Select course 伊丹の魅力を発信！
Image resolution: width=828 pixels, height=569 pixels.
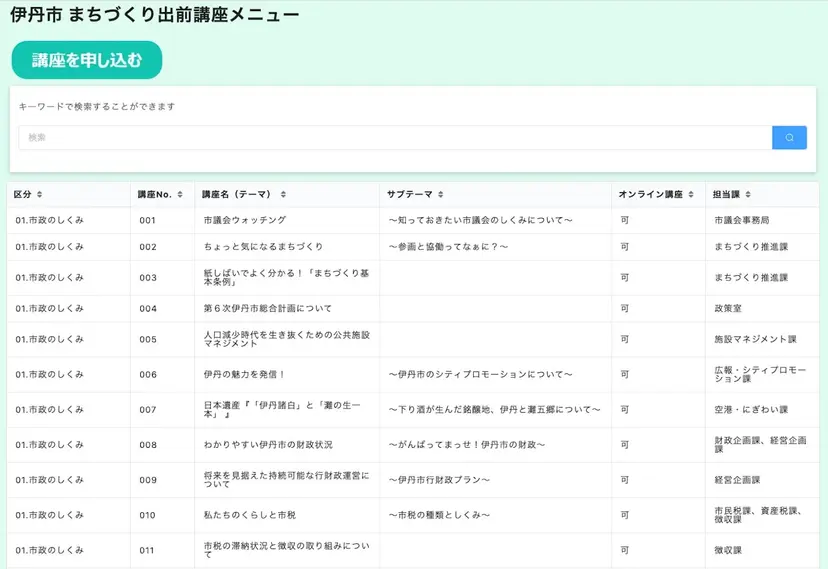[245, 374]
